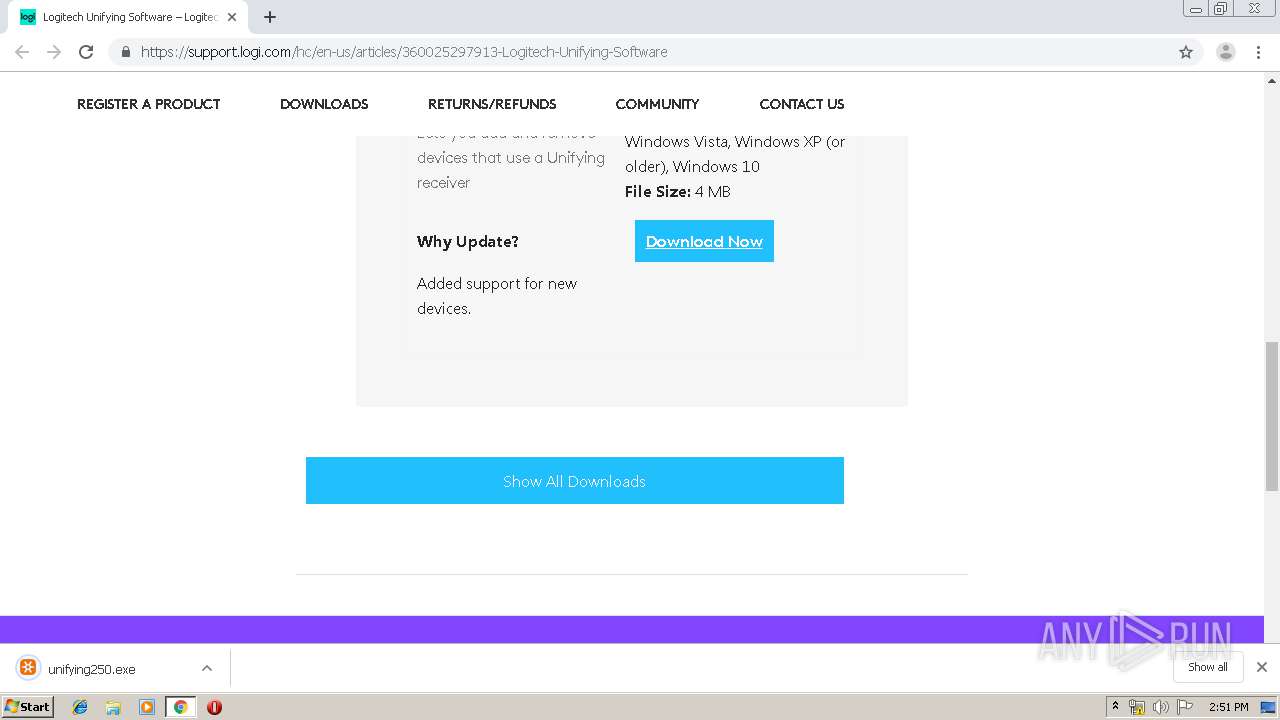Open the Register a Product menu item
The image size is (1280, 720).
[148, 104]
